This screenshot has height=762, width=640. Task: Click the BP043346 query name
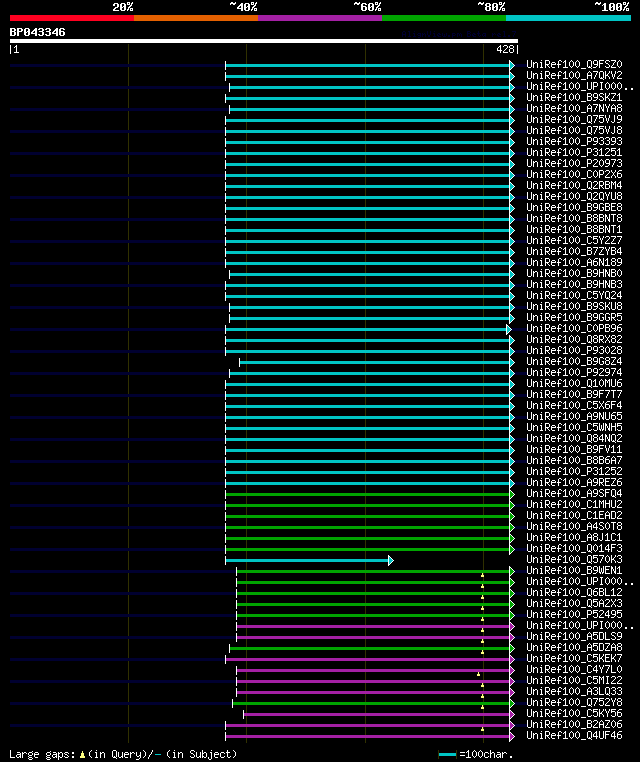click(37, 33)
